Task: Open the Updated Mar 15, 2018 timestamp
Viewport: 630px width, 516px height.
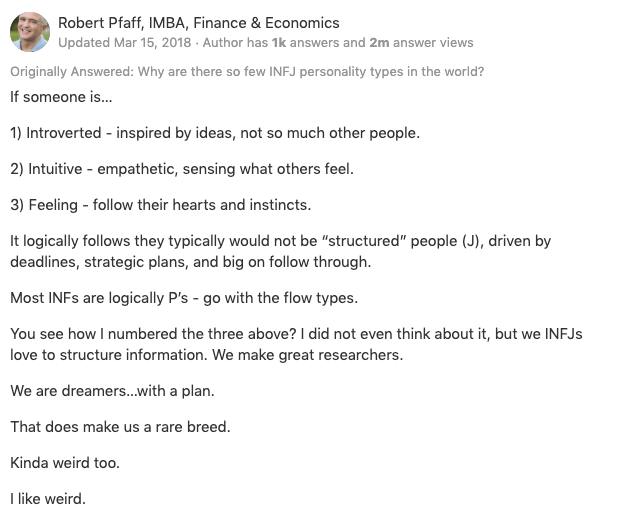Action: pos(125,43)
